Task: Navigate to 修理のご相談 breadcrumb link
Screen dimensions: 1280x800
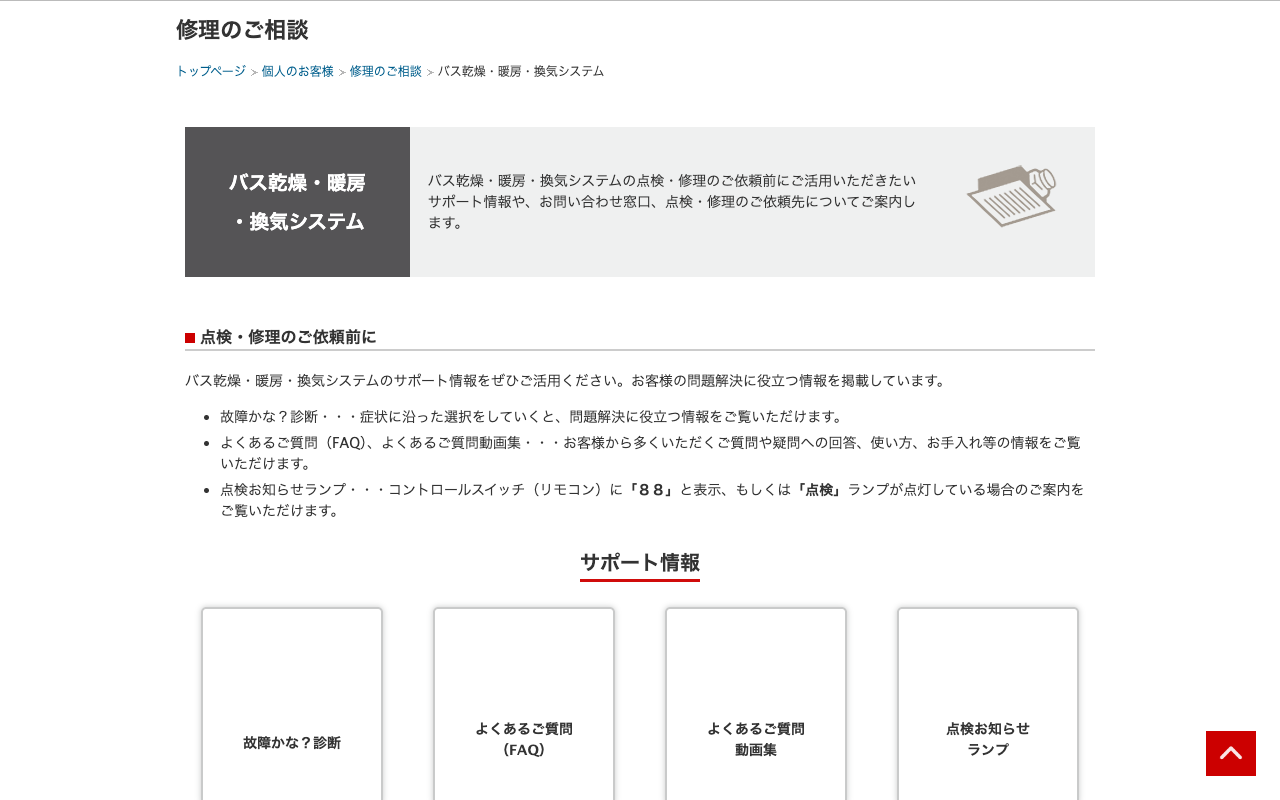Action: pyautogui.click(x=386, y=71)
